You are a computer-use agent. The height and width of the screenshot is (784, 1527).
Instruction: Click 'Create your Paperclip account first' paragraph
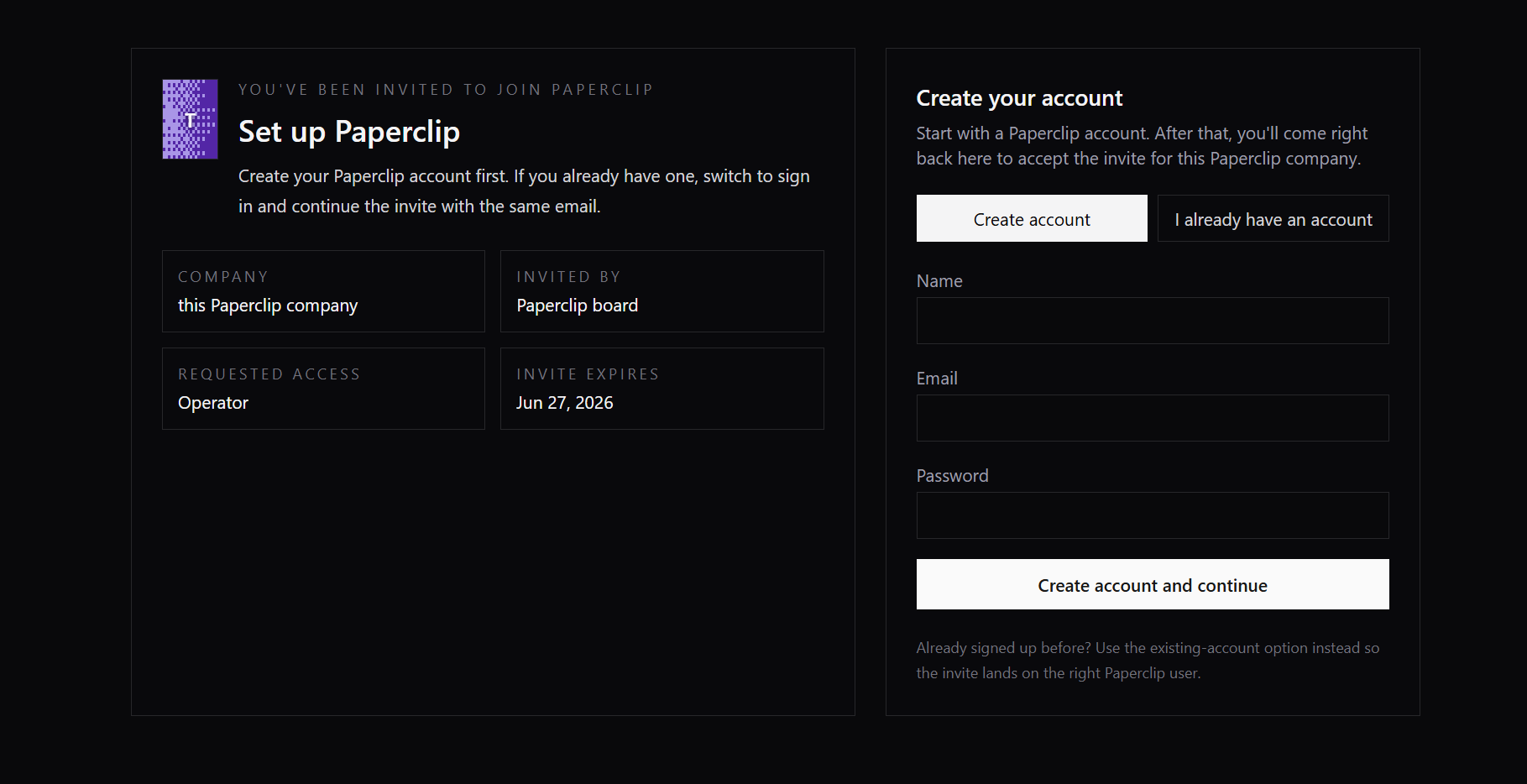click(524, 191)
